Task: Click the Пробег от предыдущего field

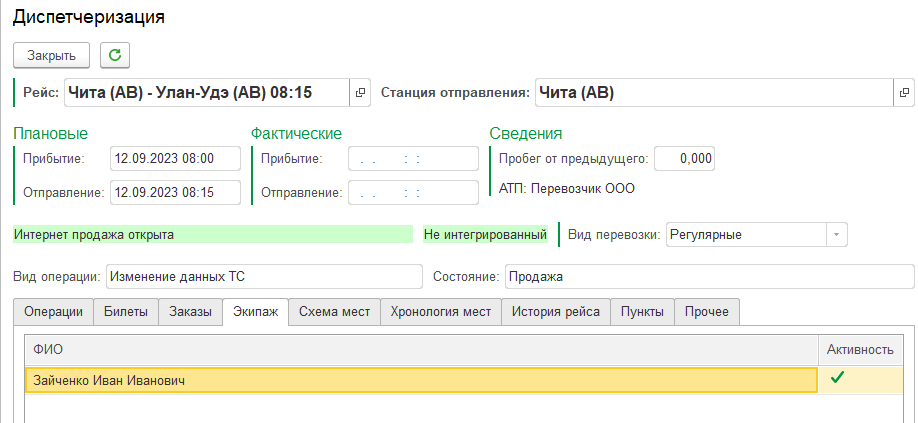Action: tap(685, 158)
